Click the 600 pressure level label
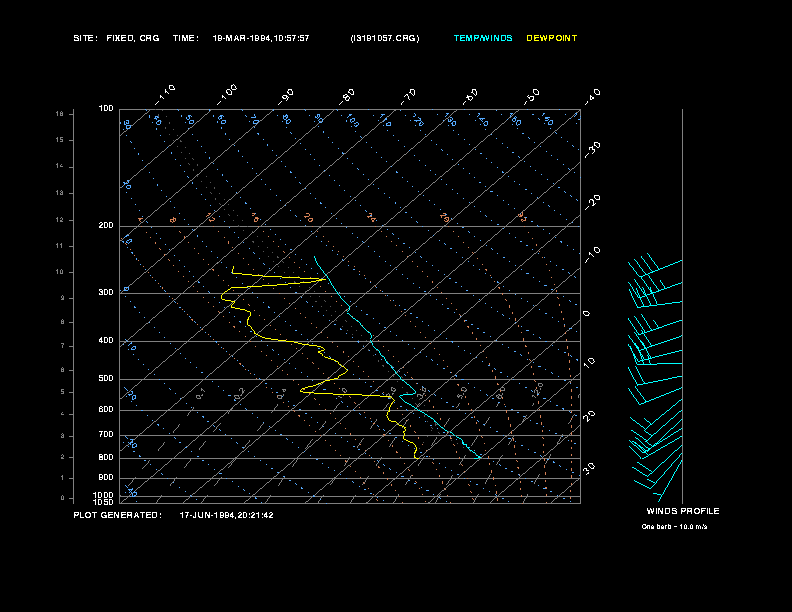Image resolution: width=792 pixels, height=612 pixels. (106, 410)
